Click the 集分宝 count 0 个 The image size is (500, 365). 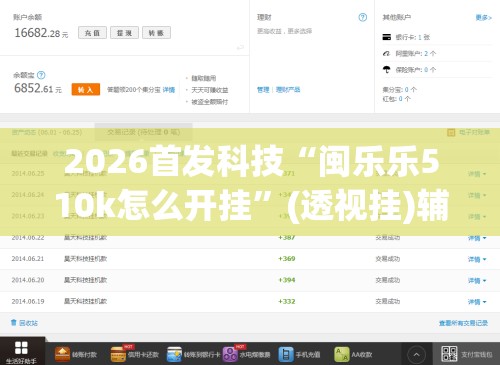[410, 90]
